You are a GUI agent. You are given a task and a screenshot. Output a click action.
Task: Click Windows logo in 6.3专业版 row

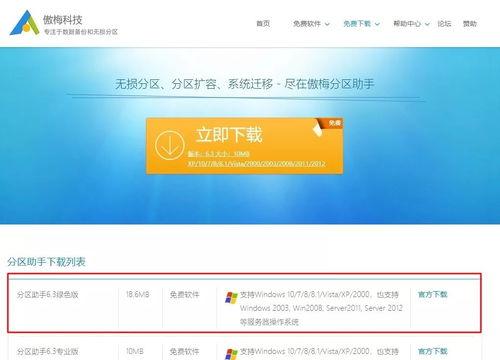(x=231, y=354)
